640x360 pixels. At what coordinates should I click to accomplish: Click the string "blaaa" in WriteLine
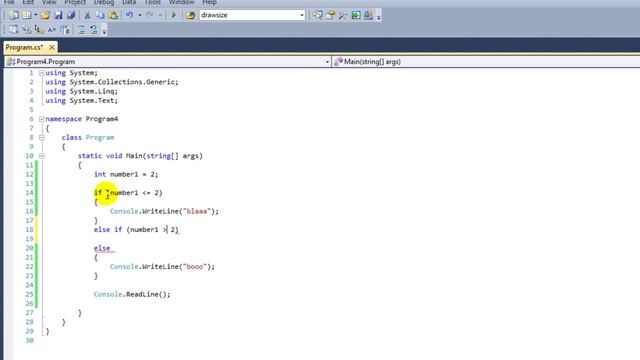(x=197, y=211)
